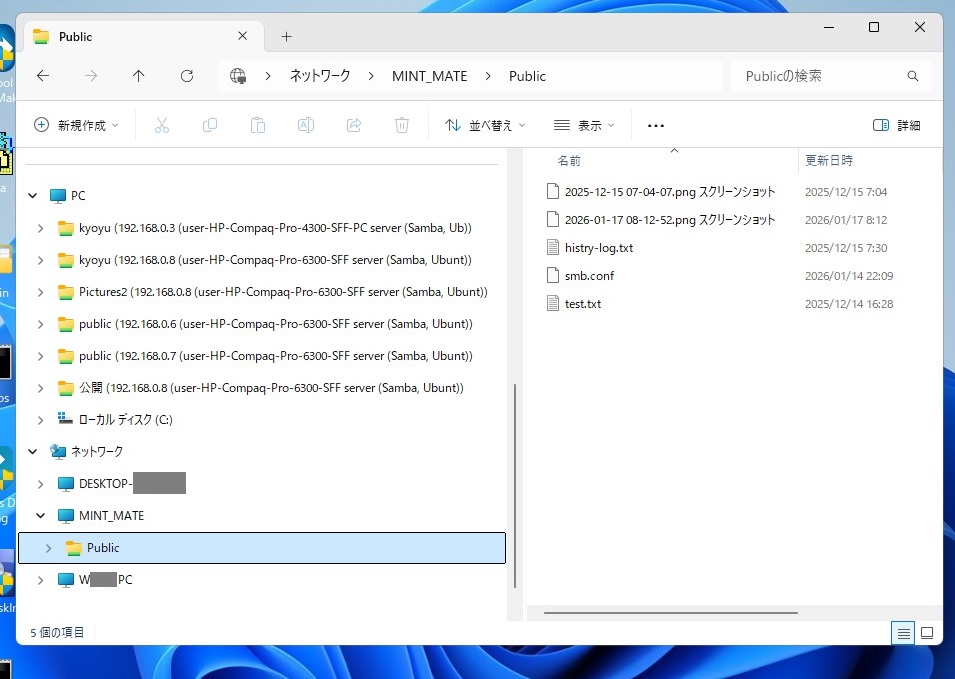Click the Copy icon in toolbar
Image resolution: width=955 pixels, height=679 pixels.
coord(209,125)
